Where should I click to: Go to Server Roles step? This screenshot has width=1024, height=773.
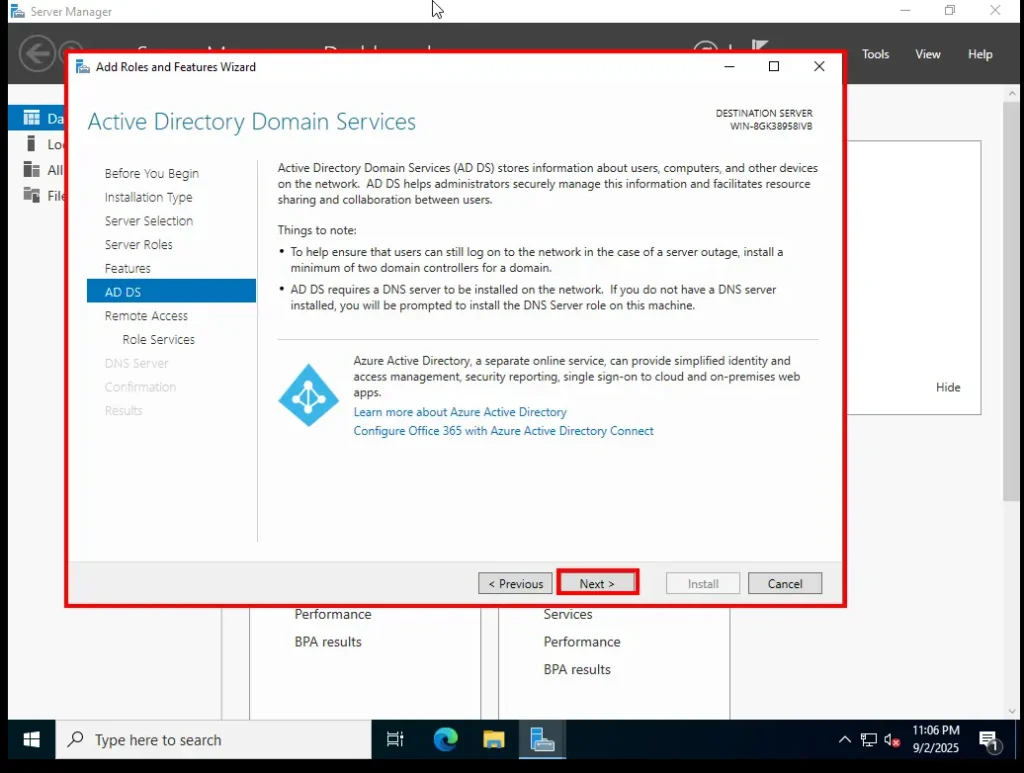(138, 245)
